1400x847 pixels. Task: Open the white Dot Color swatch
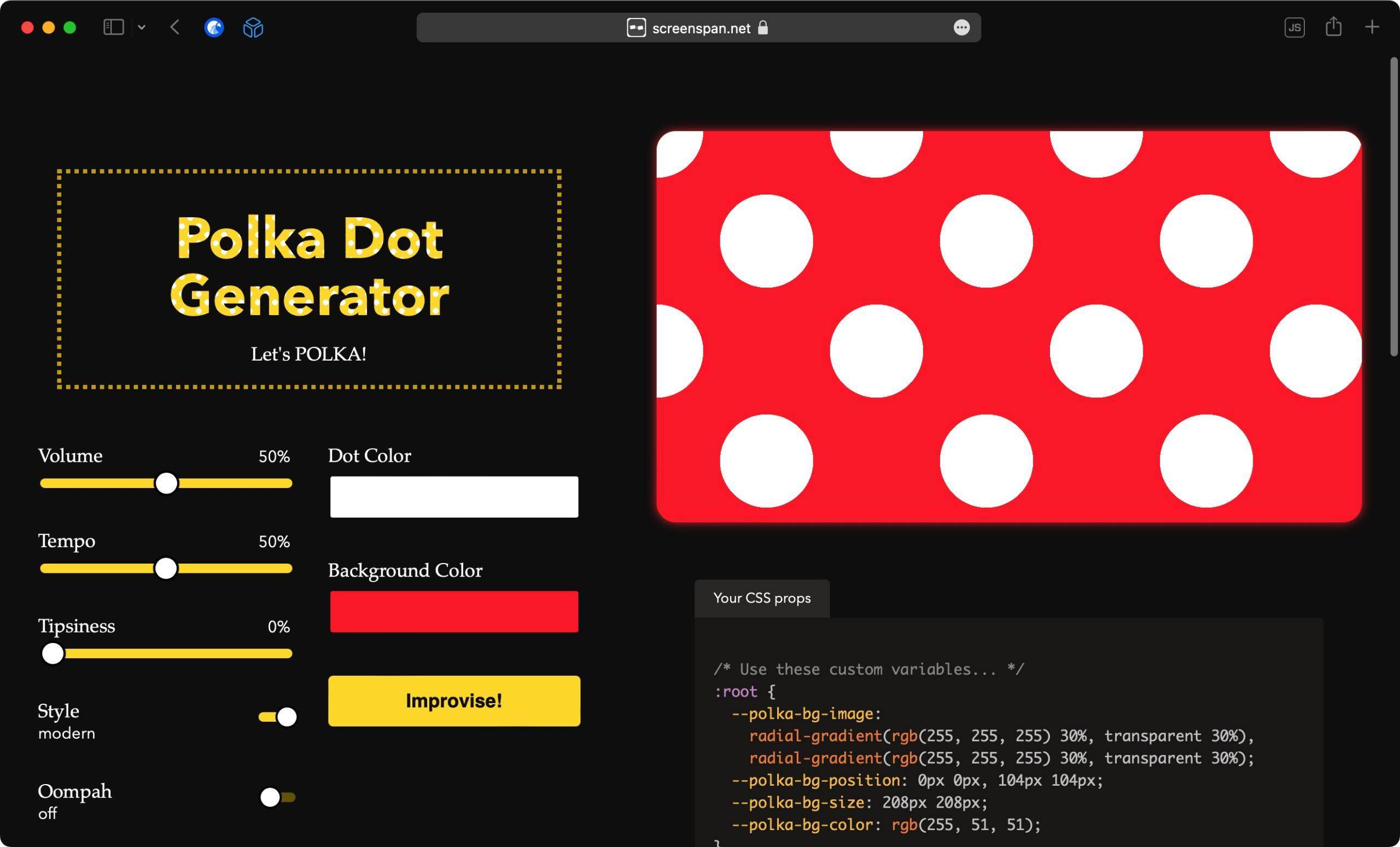pyautogui.click(x=454, y=497)
